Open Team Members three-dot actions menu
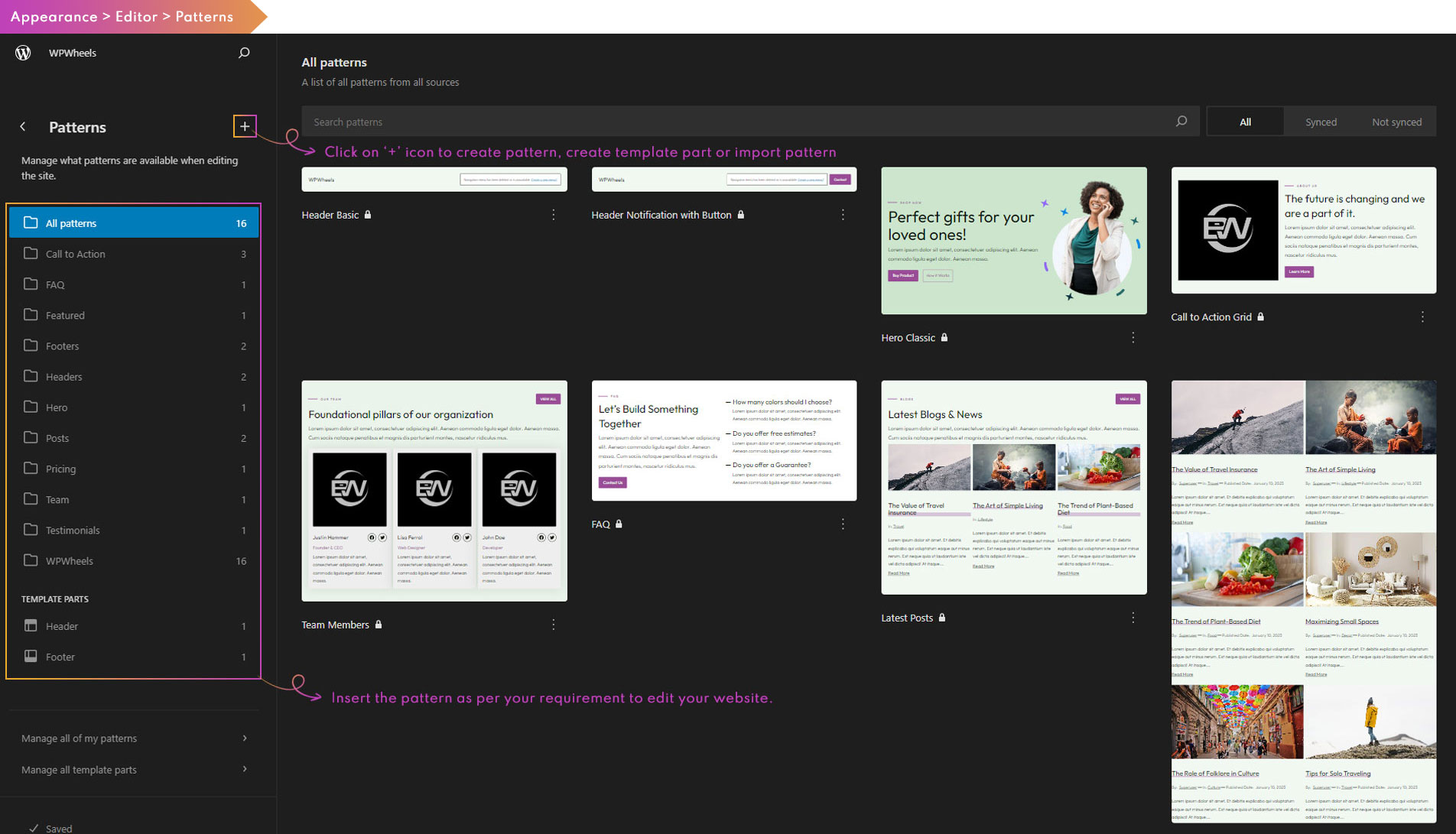The height and width of the screenshot is (834, 1456). pyautogui.click(x=554, y=625)
